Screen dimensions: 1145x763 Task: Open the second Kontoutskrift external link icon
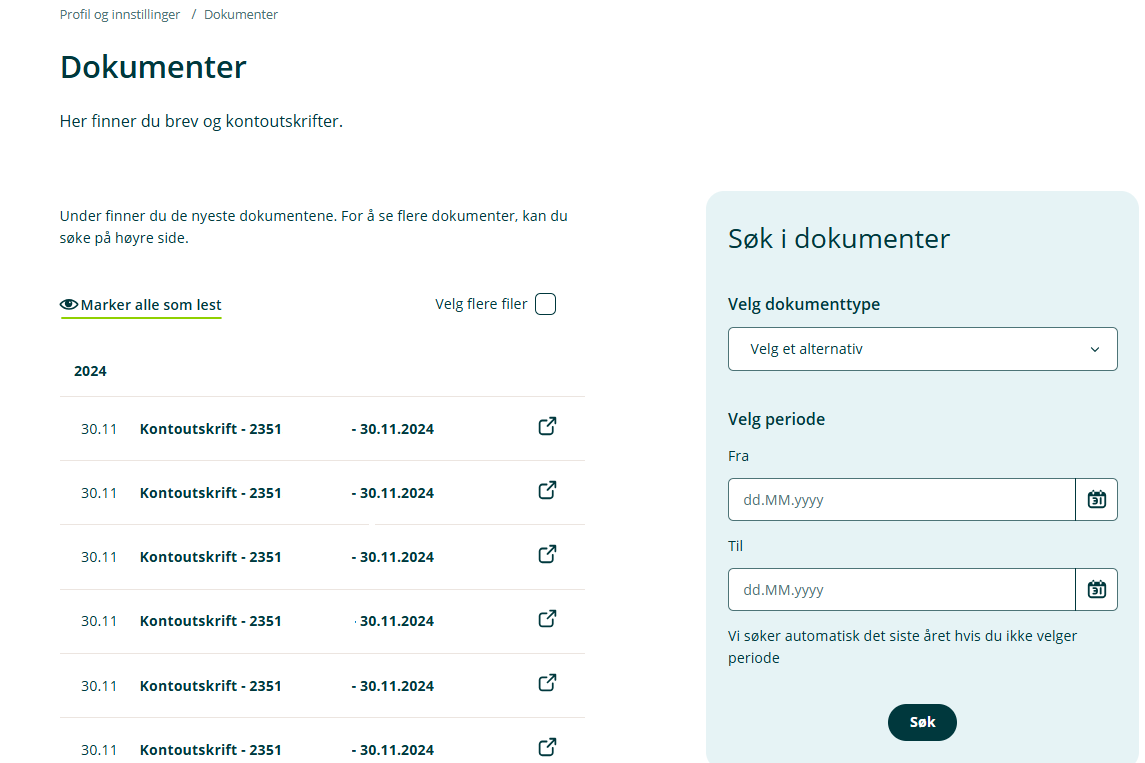547,491
